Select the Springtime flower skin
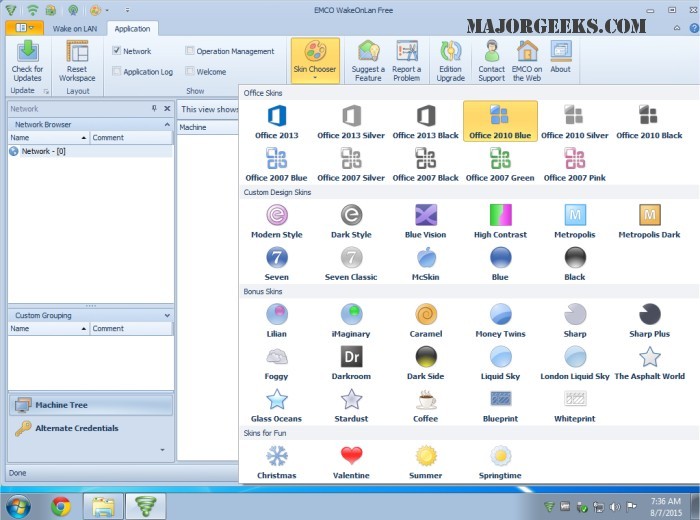This screenshot has width=700, height=520. 500,462
